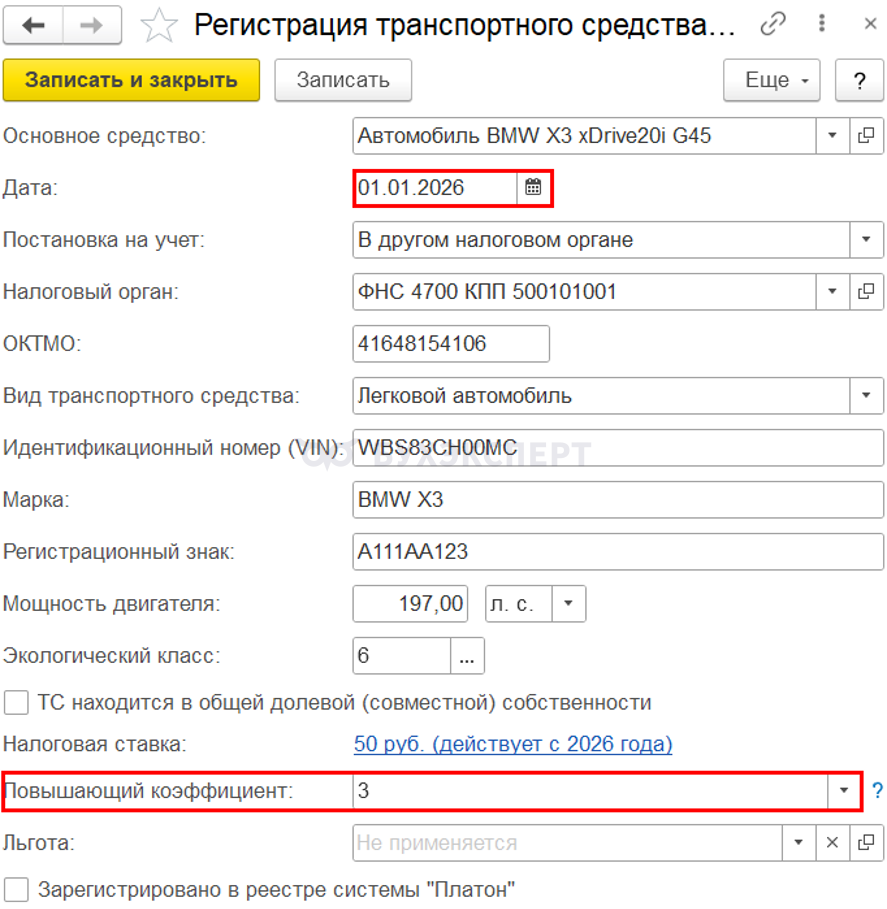
Task: Open tax rate link 50 руб.
Action: tap(513, 744)
